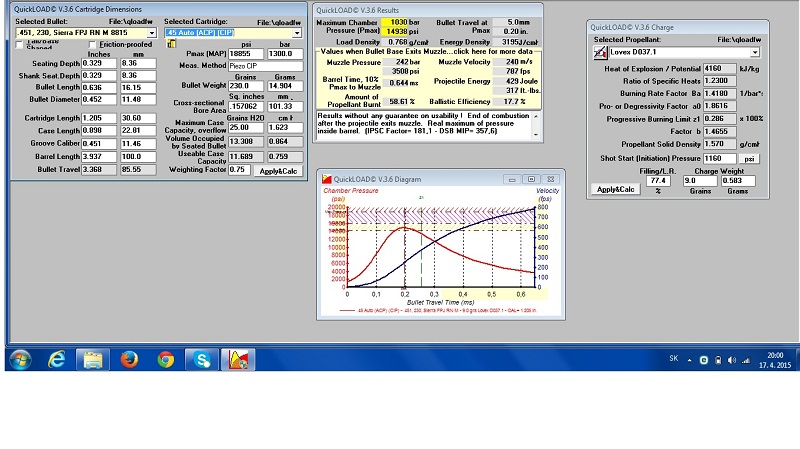Viewport: 800px width, 449px height.
Task: Toggle the Flat Base Shaped checkbox
Action: pyautogui.click(x=20, y=46)
